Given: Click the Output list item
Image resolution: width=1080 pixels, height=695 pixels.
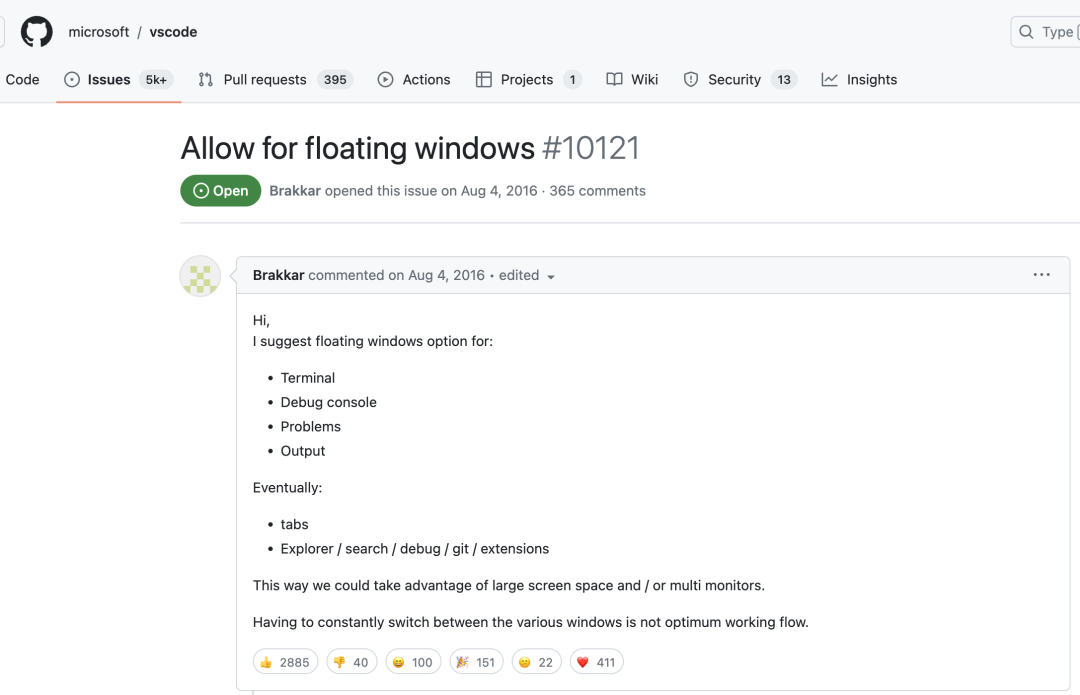Looking at the screenshot, I should click(x=302, y=451).
